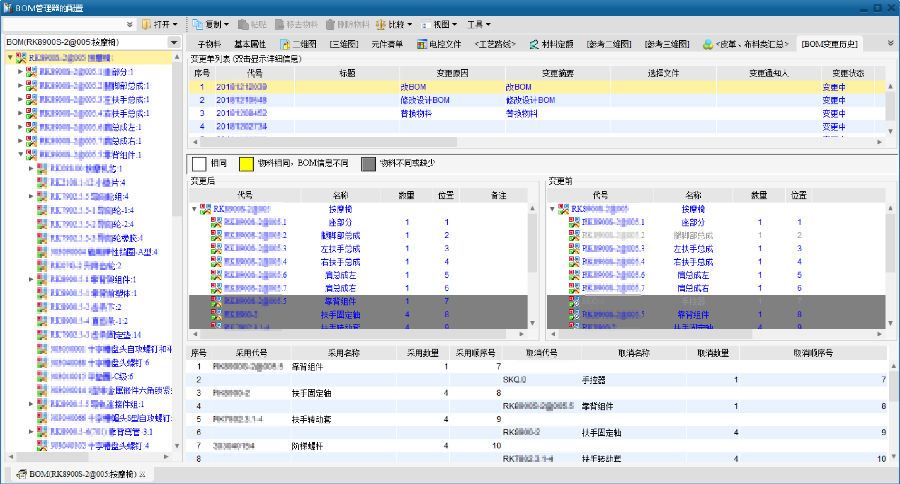
Task: Click the root BOM icon in 变更后 tree
Action: (x=206, y=209)
